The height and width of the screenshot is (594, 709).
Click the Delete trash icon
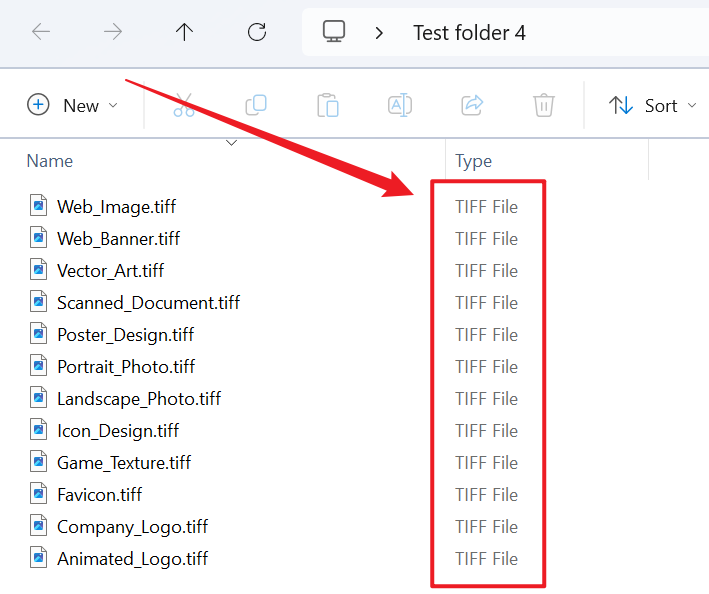(544, 105)
